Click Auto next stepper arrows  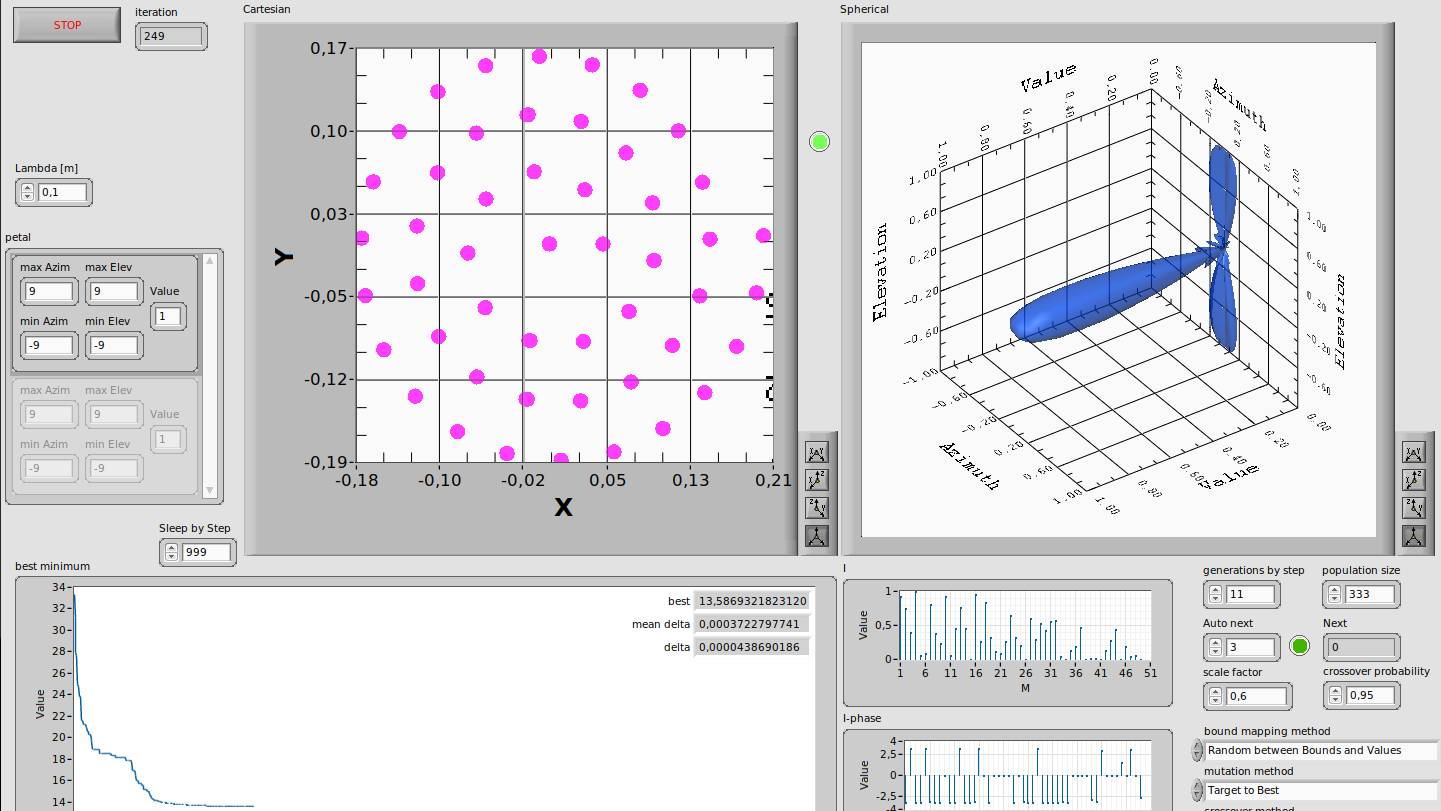point(1216,647)
